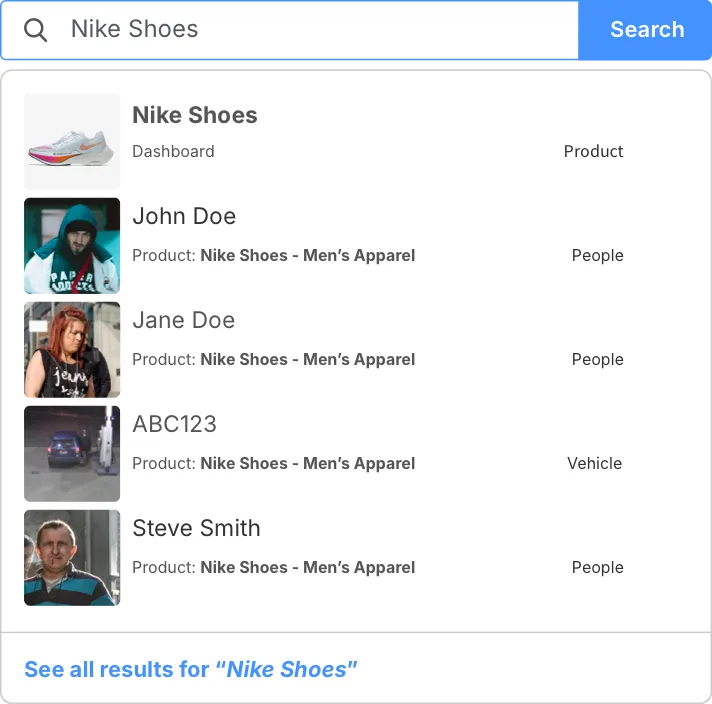Click the People label in Jane Doe row
712x704 pixels.
598,359
